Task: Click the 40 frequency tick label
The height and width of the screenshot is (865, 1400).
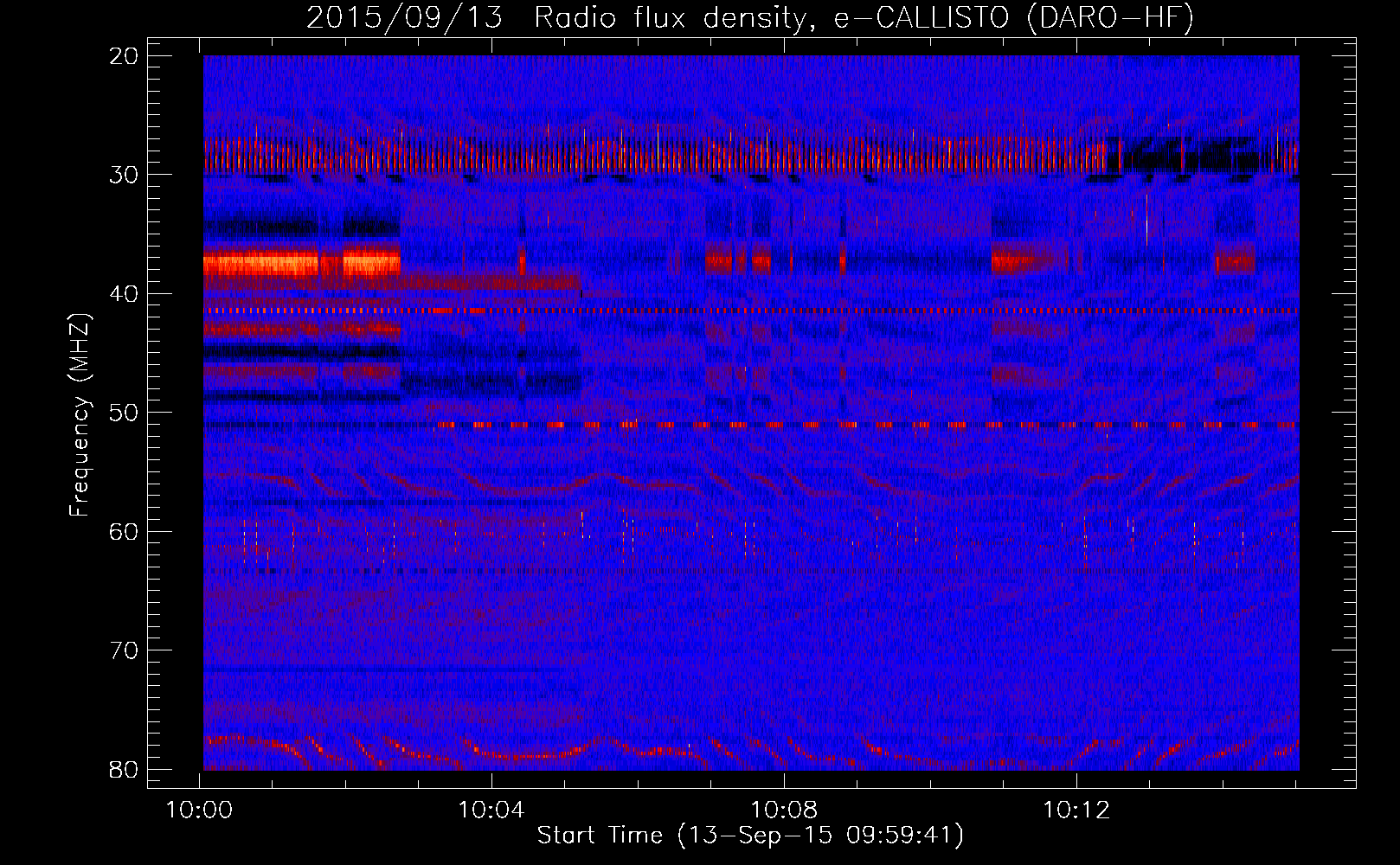Action: 124,294
